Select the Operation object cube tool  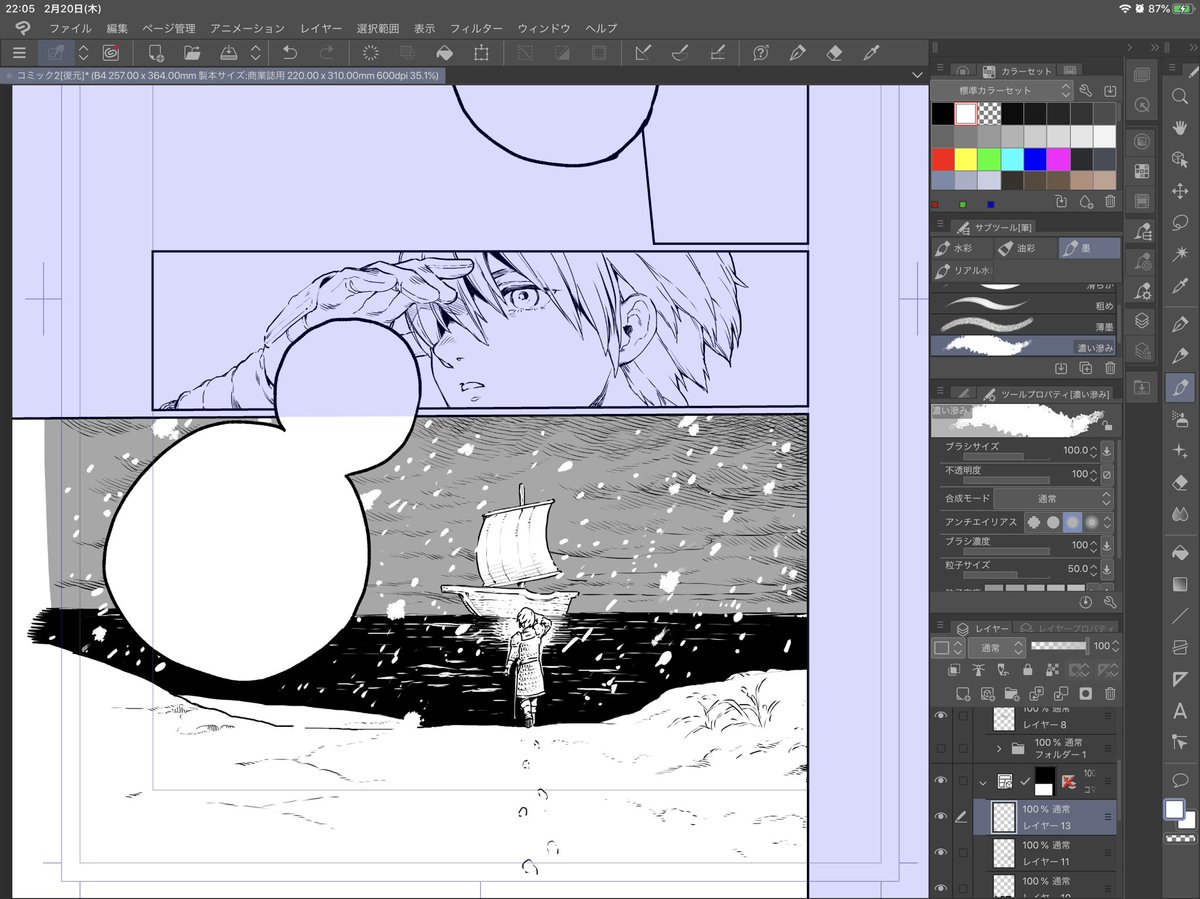pos(1179,159)
